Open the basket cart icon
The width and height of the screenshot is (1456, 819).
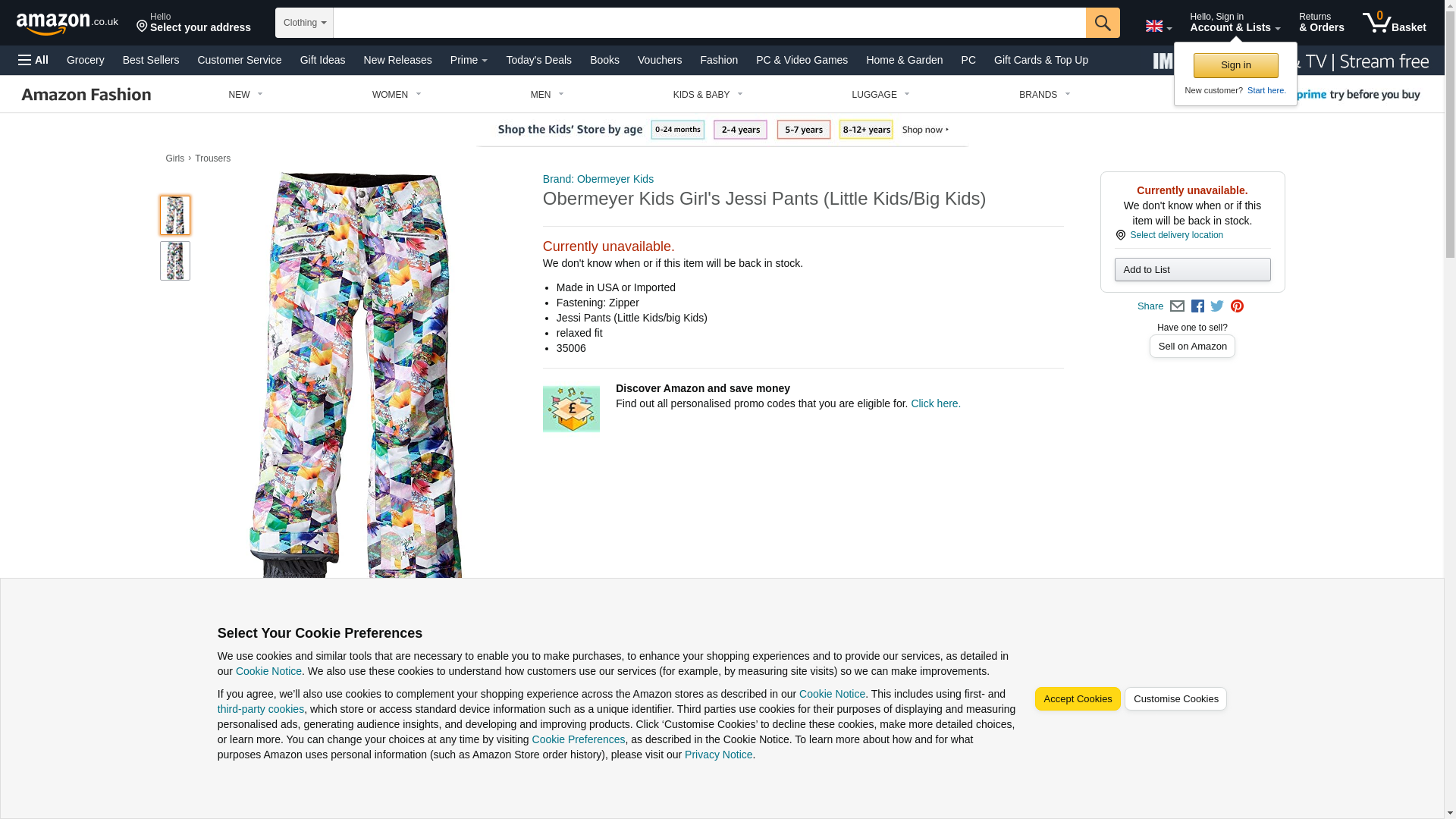[x=1393, y=23]
